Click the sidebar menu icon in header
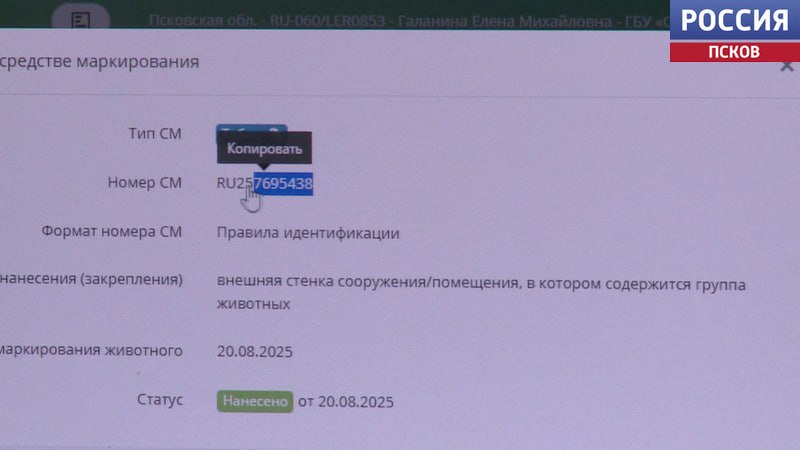800x450 pixels. (x=80, y=19)
